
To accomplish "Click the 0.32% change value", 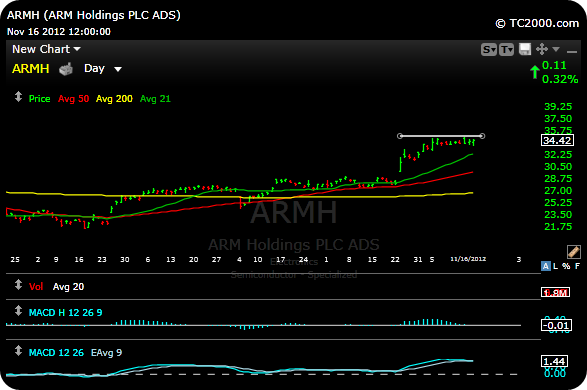I will tap(560, 79).
